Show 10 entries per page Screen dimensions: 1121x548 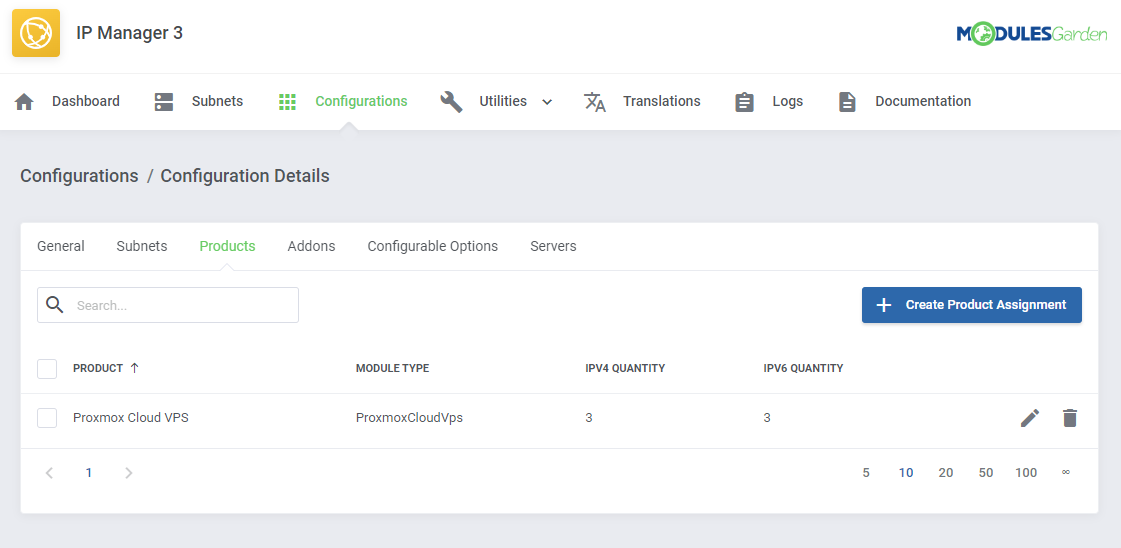[x=906, y=472]
